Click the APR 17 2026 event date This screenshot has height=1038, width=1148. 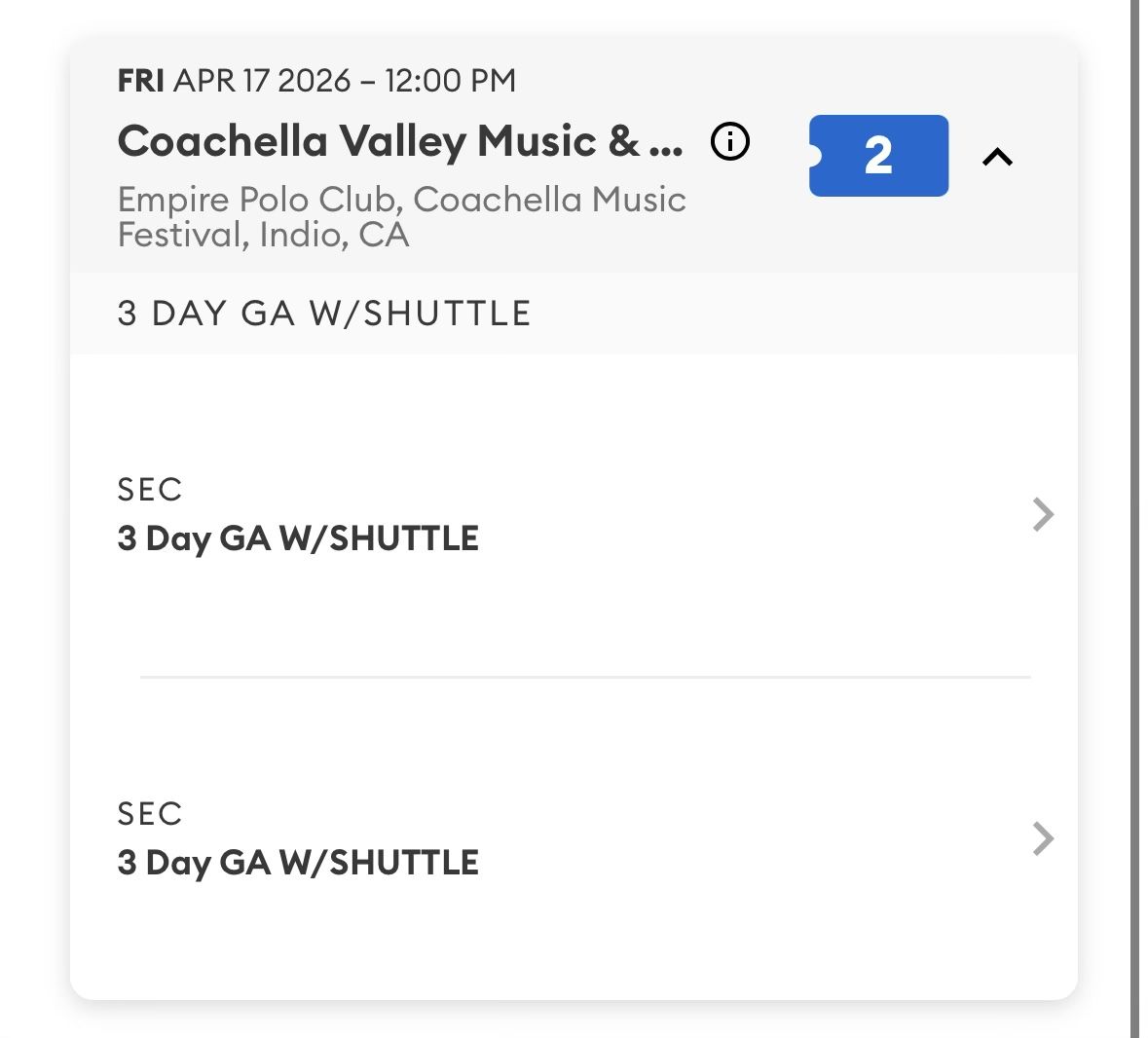coord(262,81)
